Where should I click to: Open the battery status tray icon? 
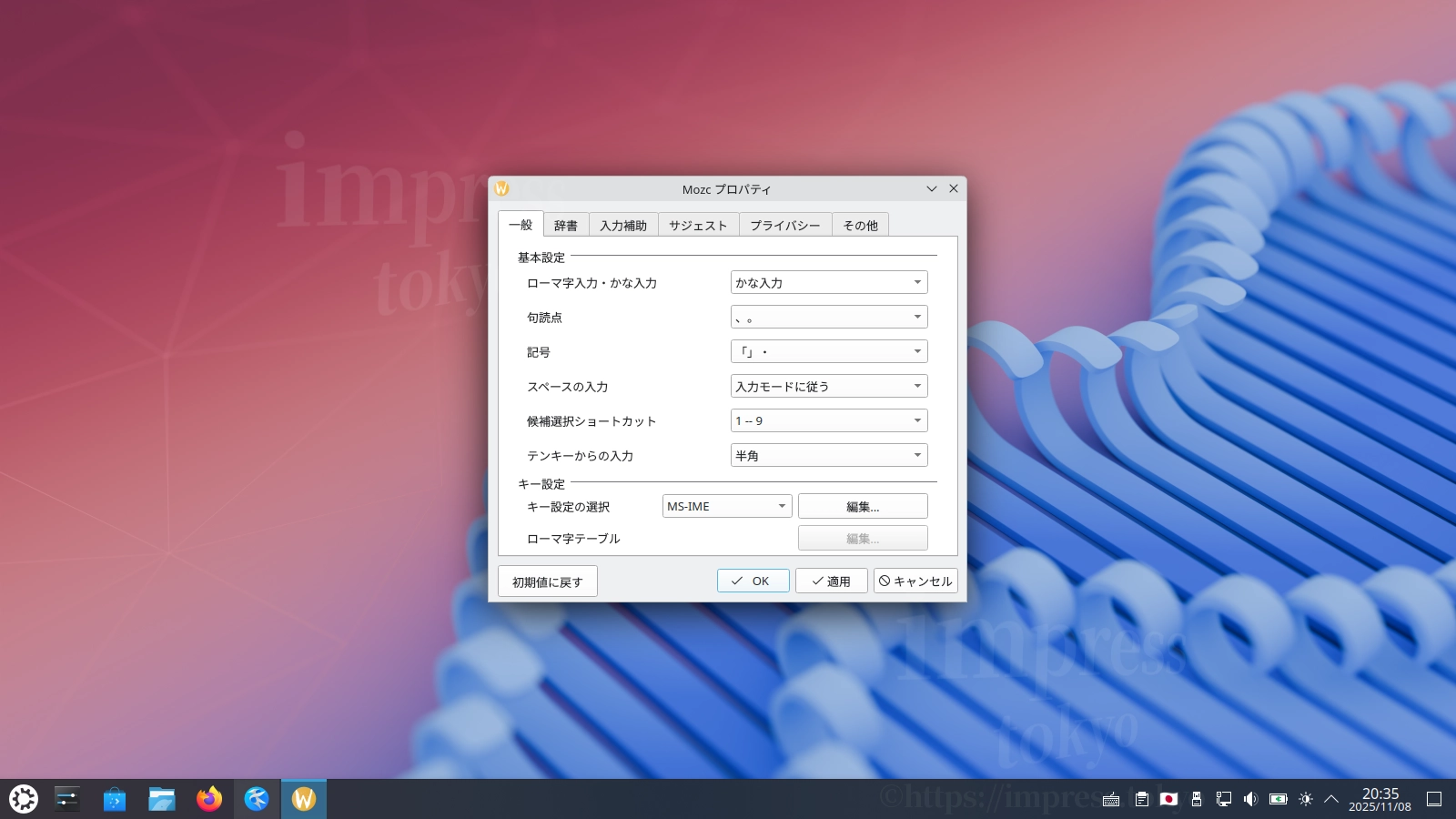point(1279,799)
